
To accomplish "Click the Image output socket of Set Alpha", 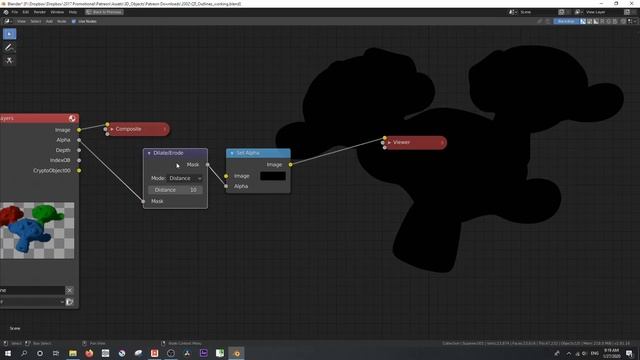I will (290, 164).
